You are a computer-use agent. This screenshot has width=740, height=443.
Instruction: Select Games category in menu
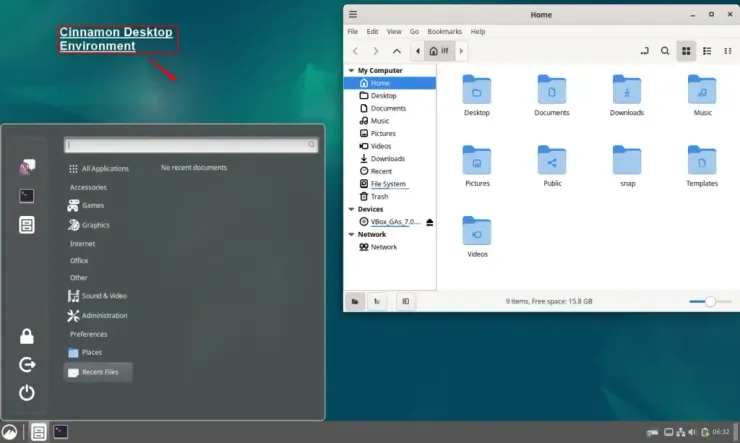coord(86,206)
